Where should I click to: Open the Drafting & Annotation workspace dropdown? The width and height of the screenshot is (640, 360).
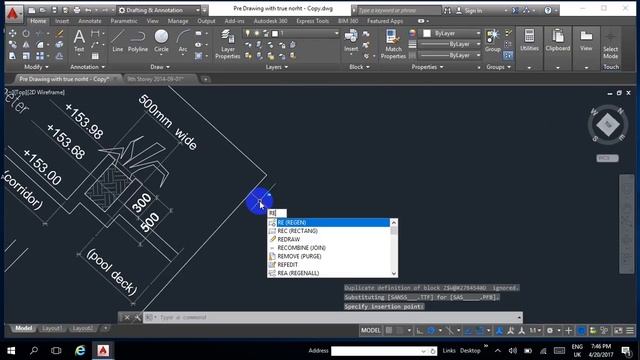159,10
